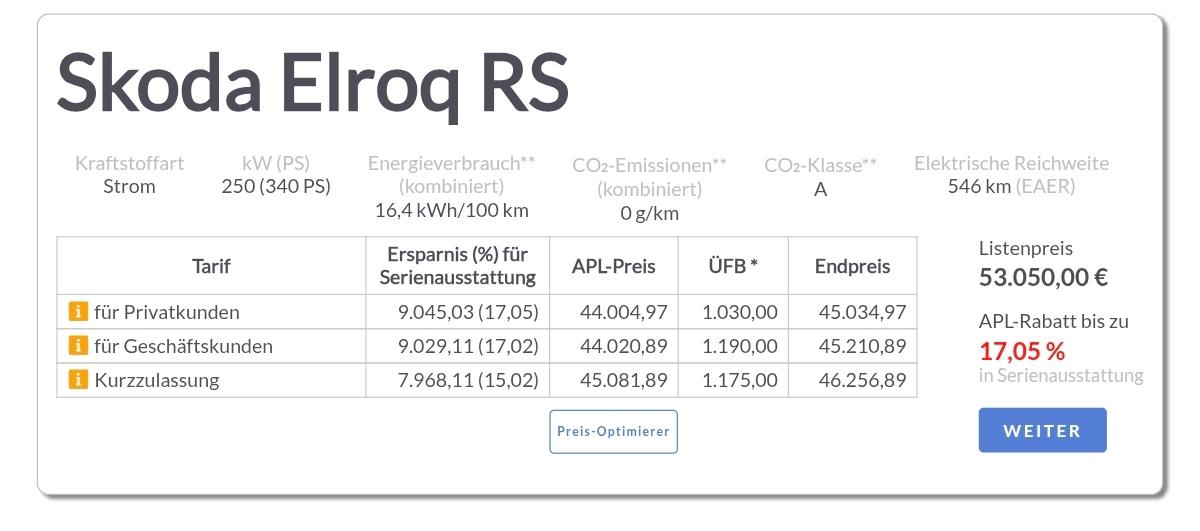Click Ersparnis (%) für Serienausstattung header
The width and height of the screenshot is (1200, 531).
point(457,266)
